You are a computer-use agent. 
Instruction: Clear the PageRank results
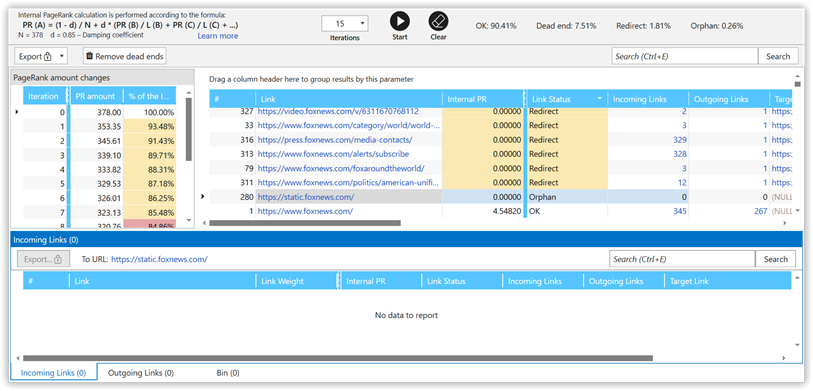tap(438, 22)
